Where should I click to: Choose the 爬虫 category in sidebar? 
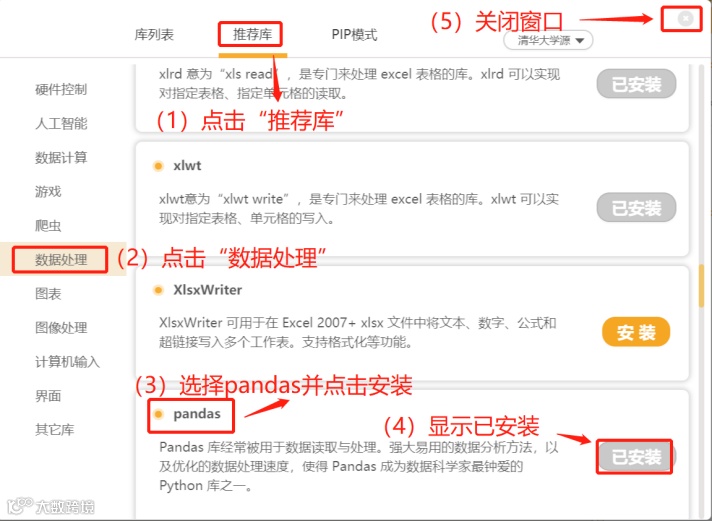click(x=48, y=226)
